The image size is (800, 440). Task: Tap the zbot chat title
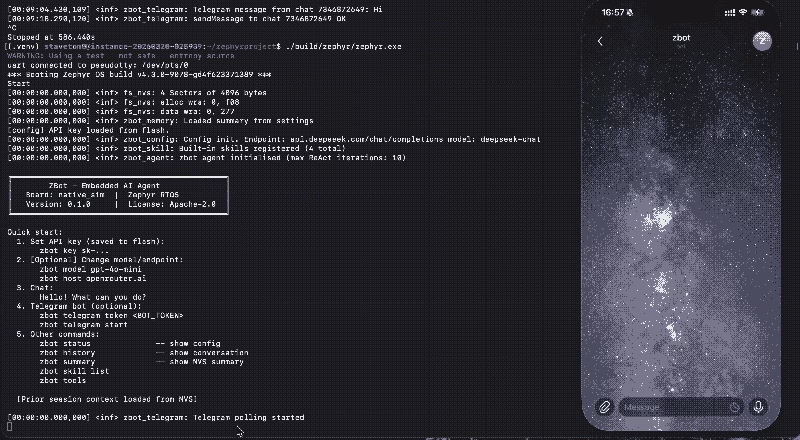point(681,38)
